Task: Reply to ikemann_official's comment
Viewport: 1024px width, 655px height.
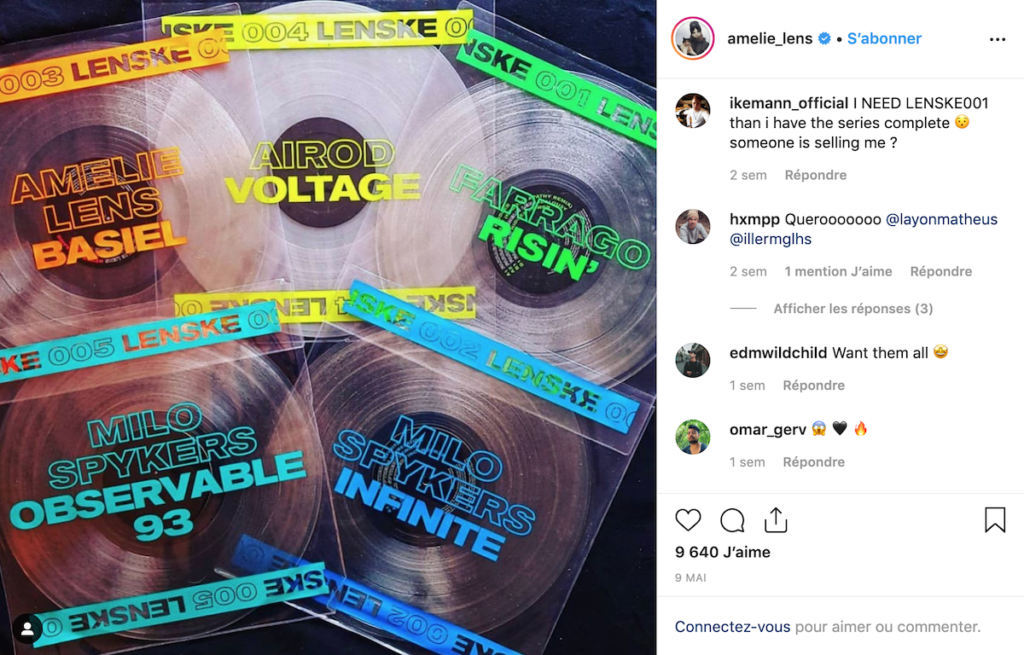Action: [x=815, y=175]
